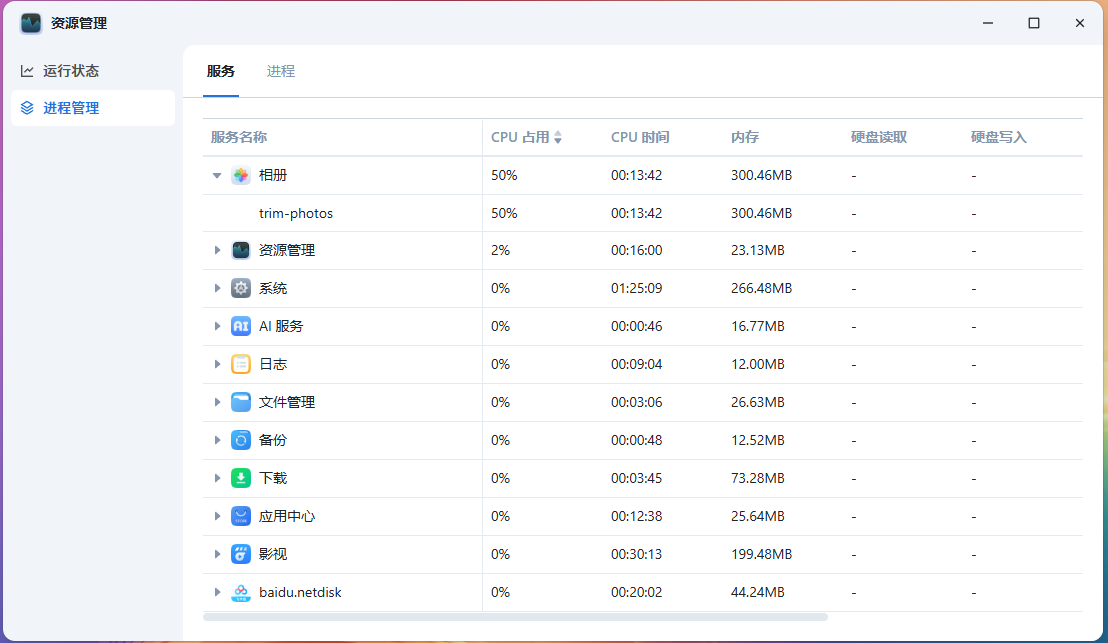Minimize the 资源管理 window

pyautogui.click(x=988, y=23)
